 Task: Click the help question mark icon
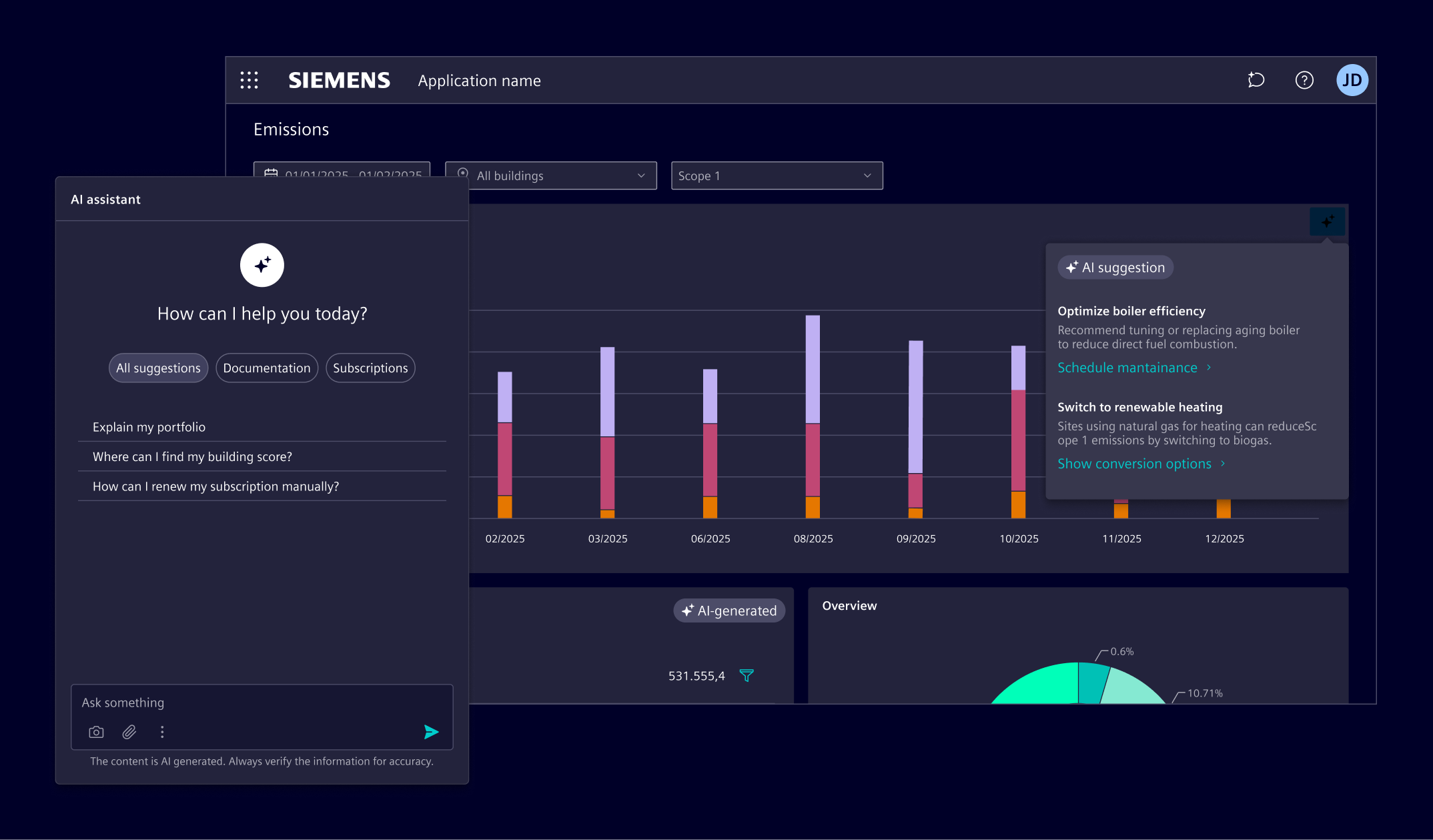pyautogui.click(x=1304, y=80)
